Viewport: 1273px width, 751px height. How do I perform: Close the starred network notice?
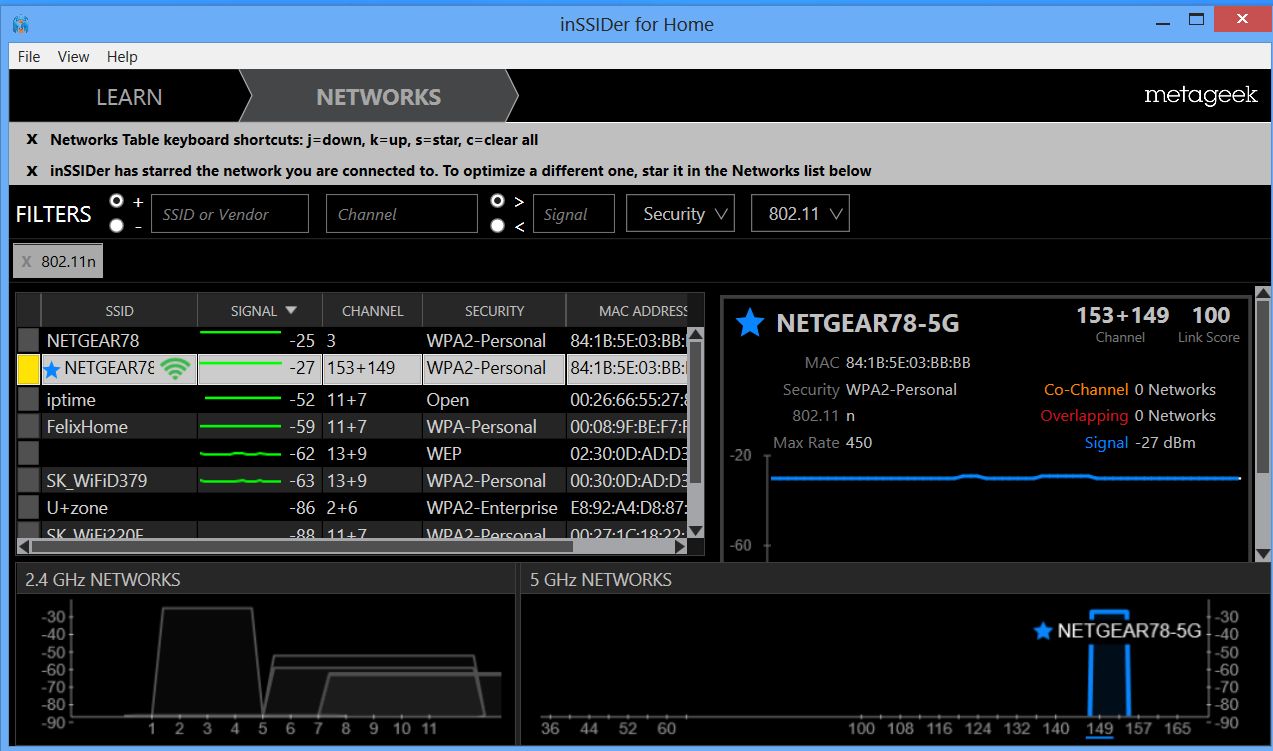point(32,171)
